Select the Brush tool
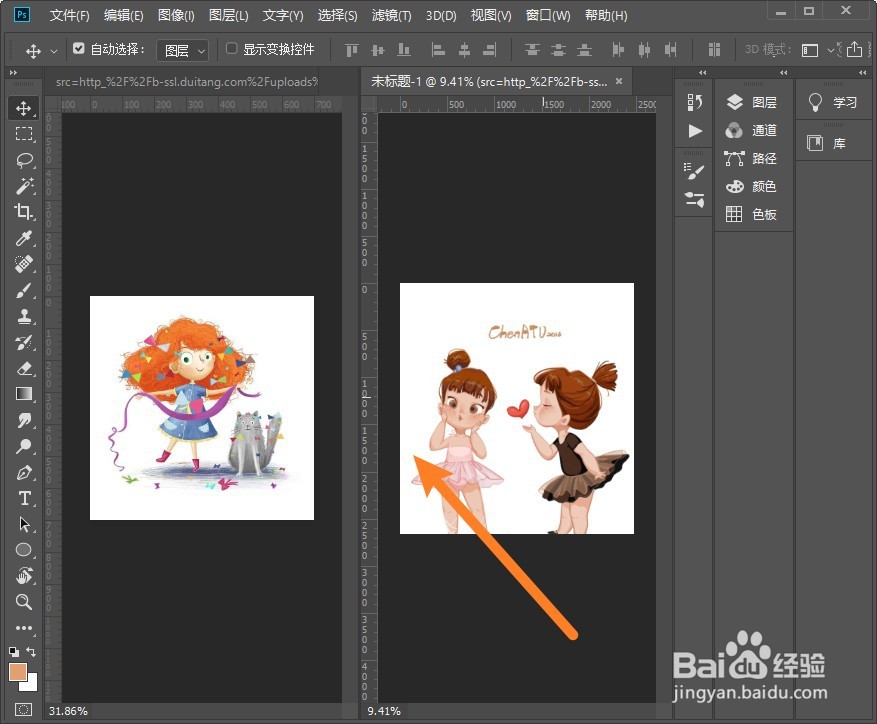Screen dimensions: 877x724 (x=23, y=290)
